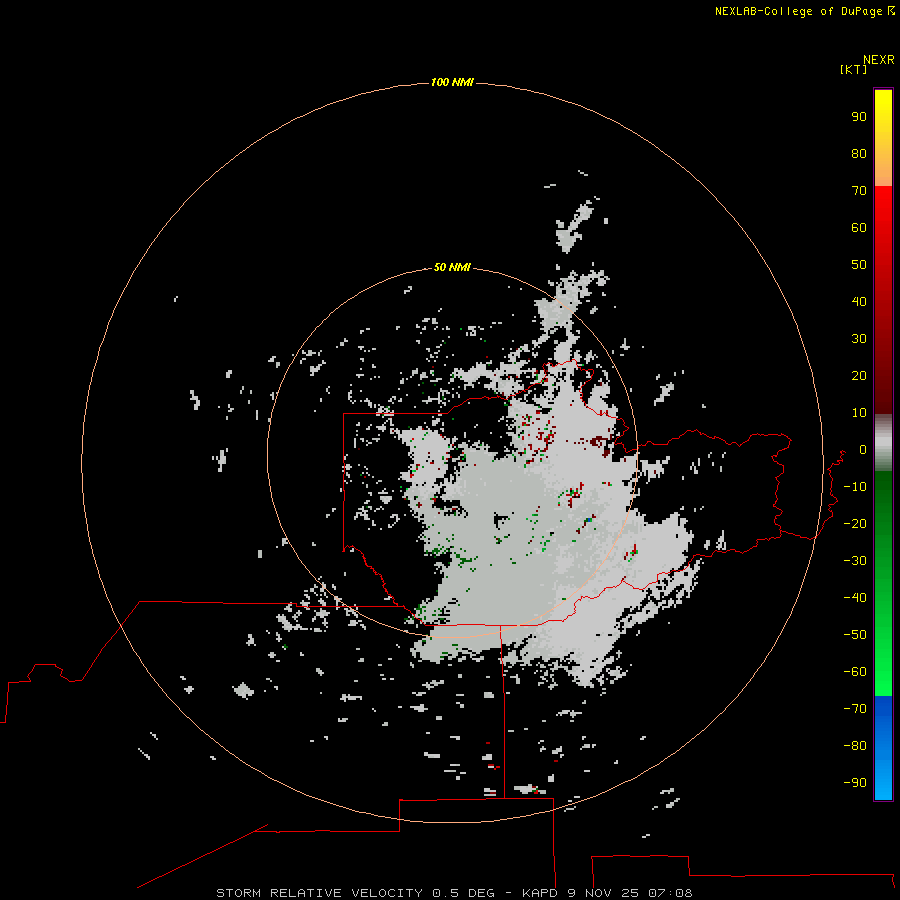The width and height of the screenshot is (900, 900).
Task: Click the 50 value on velocity scale
Action: pyautogui.click(x=859, y=265)
